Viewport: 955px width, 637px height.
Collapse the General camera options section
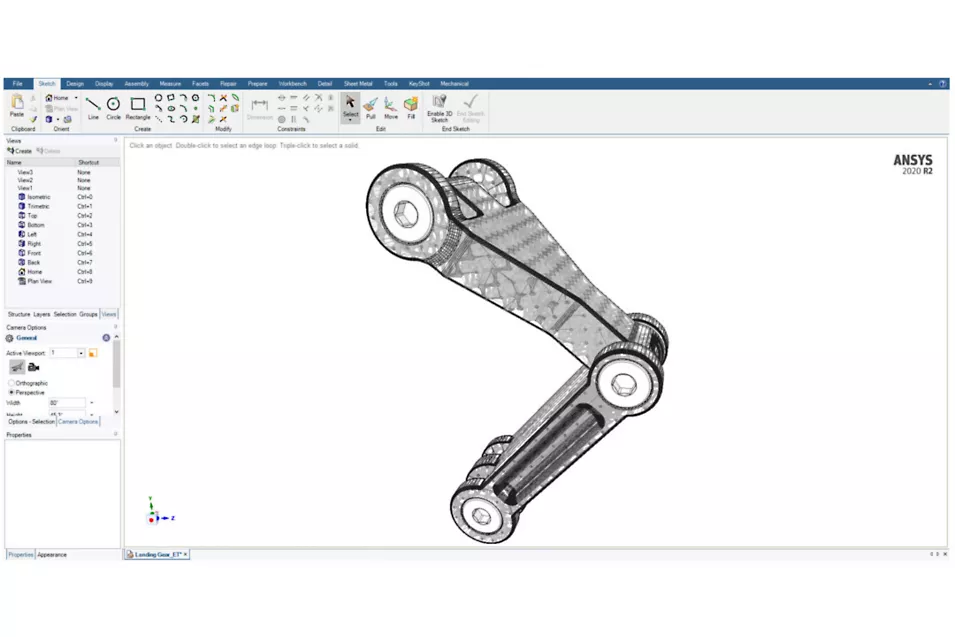tap(106, 338)
